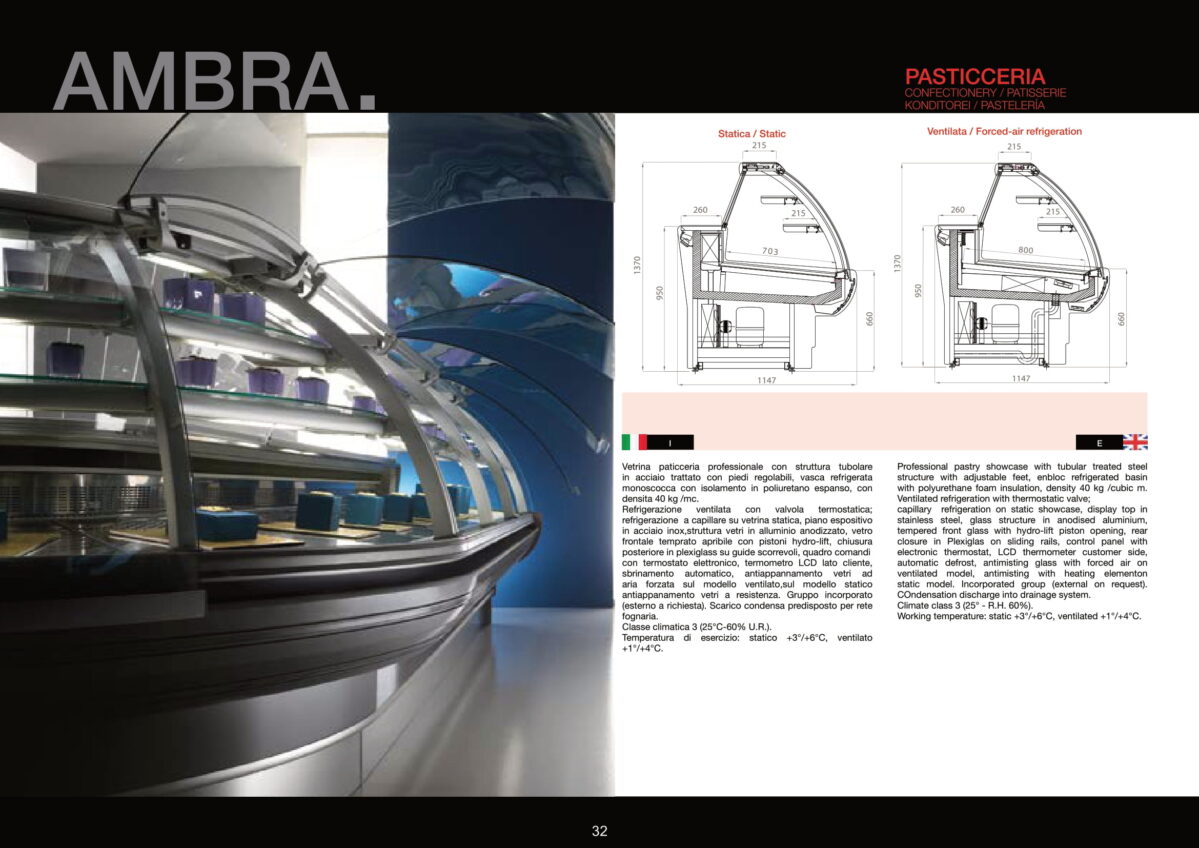This screenshot has height=848, width=1199.
Task: Select the black "E" language label
Action: 1099,442
